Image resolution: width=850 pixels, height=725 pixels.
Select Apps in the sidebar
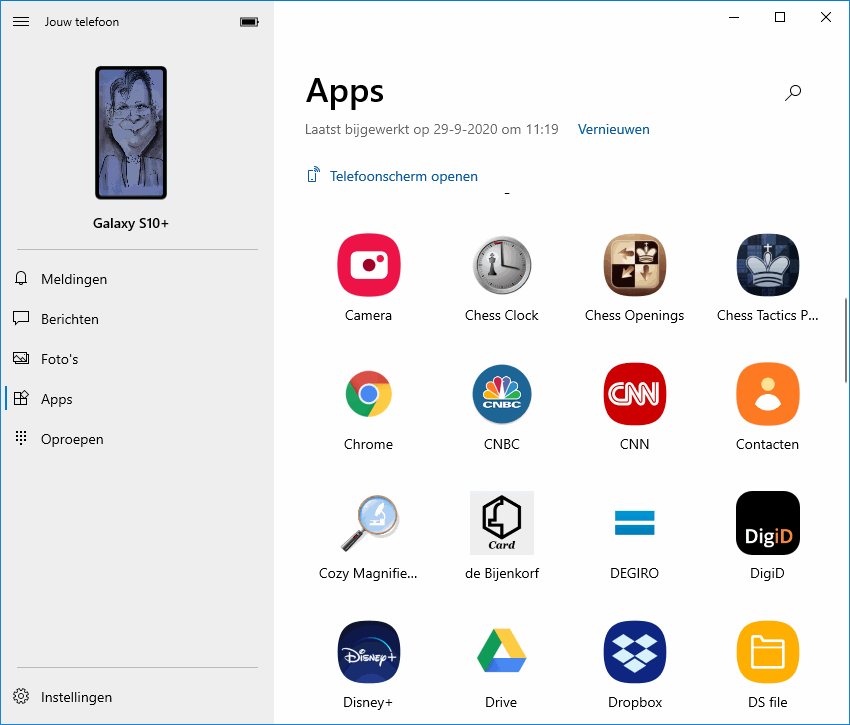137,399
